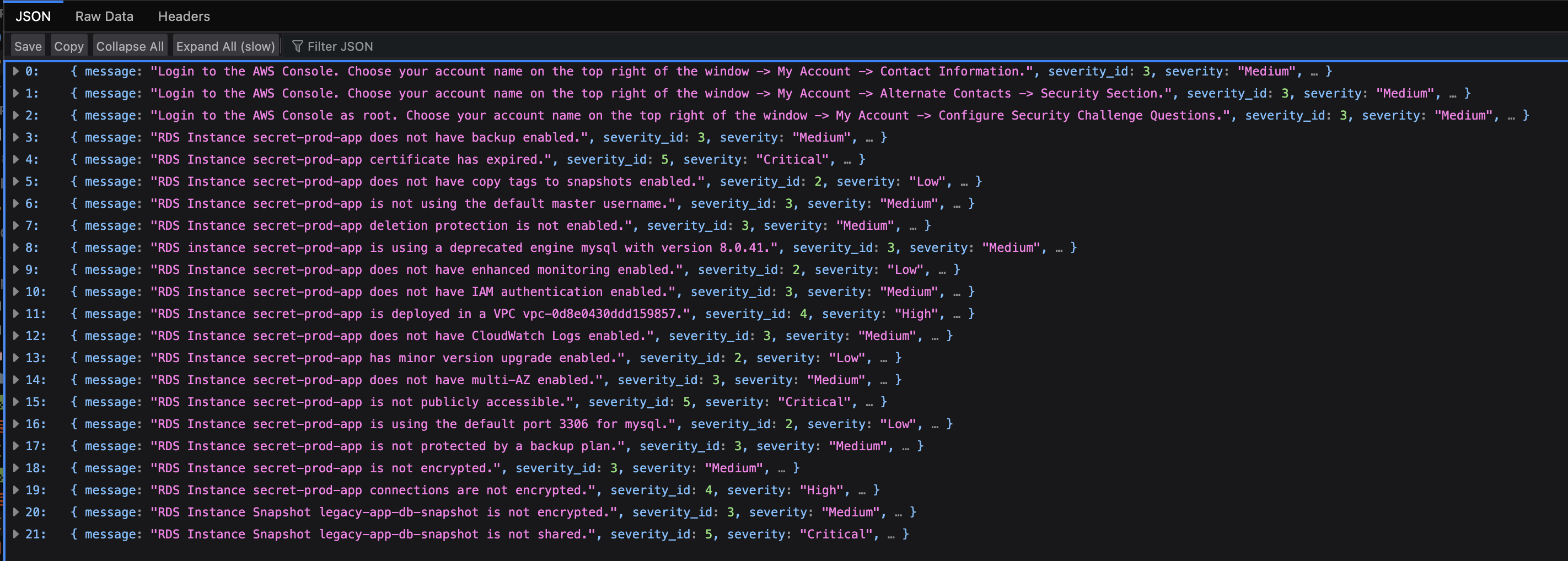Click the Save button
This screenshot has height=561, width=1568.
coord(28,46)
